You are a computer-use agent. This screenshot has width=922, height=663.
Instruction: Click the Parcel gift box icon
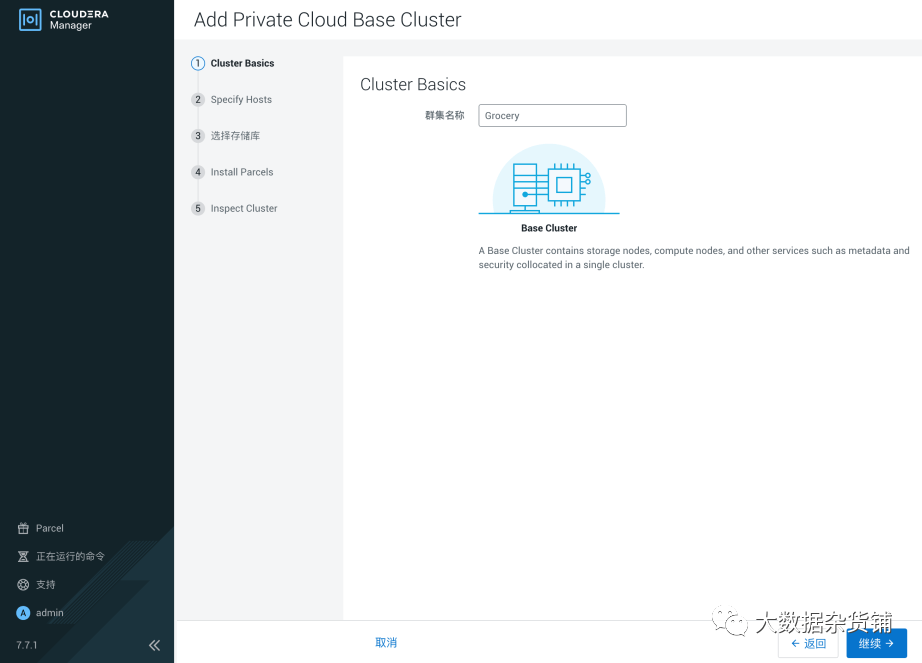(23, 528)
